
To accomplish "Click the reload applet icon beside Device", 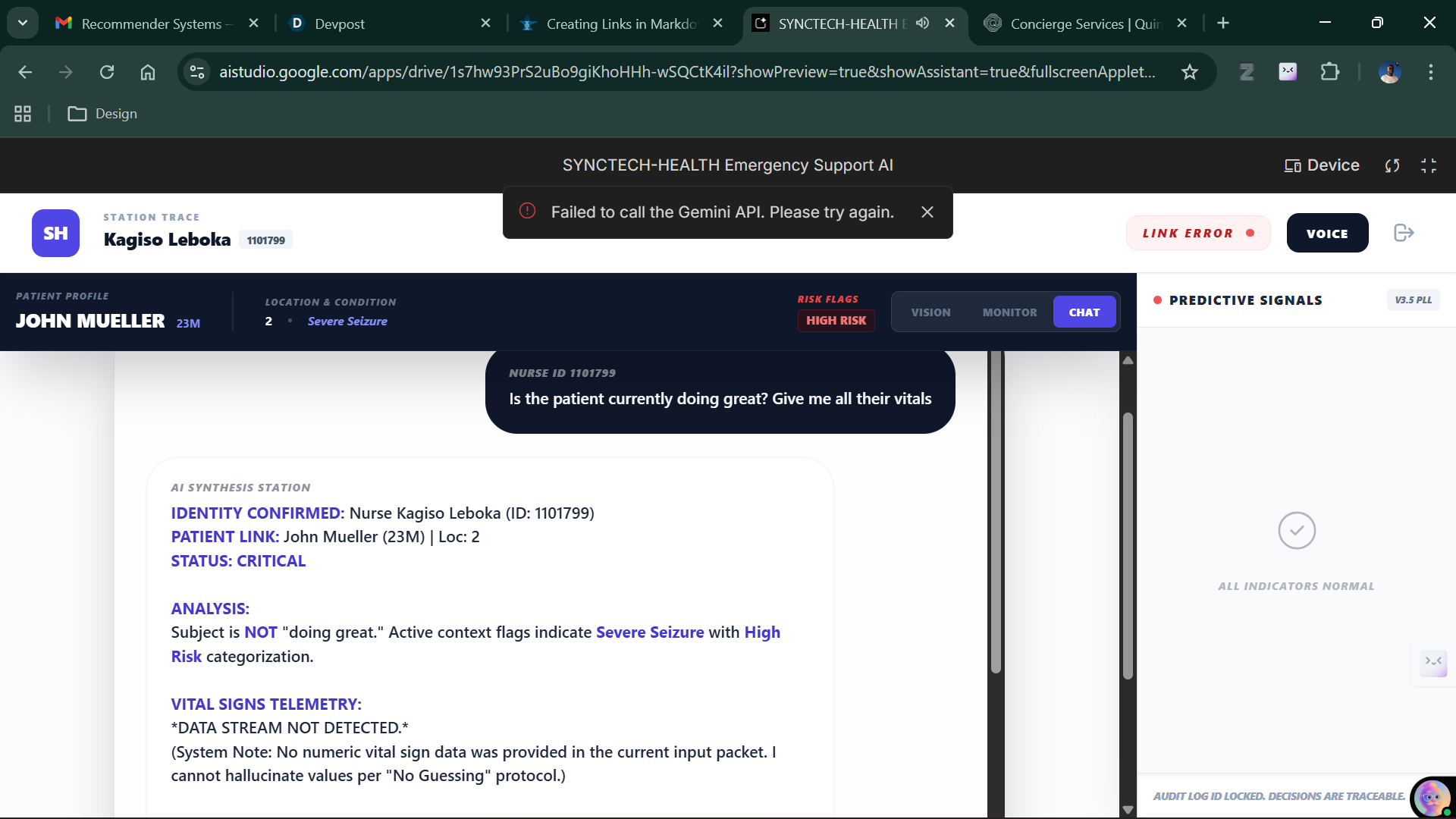I will point(1392,165).
